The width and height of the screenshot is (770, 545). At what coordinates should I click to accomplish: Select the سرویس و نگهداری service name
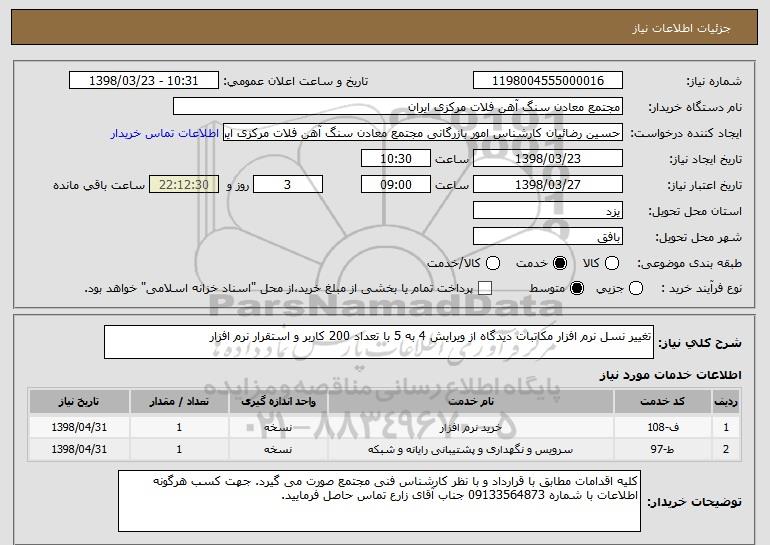pyautogui.click(x=470, y=449)
